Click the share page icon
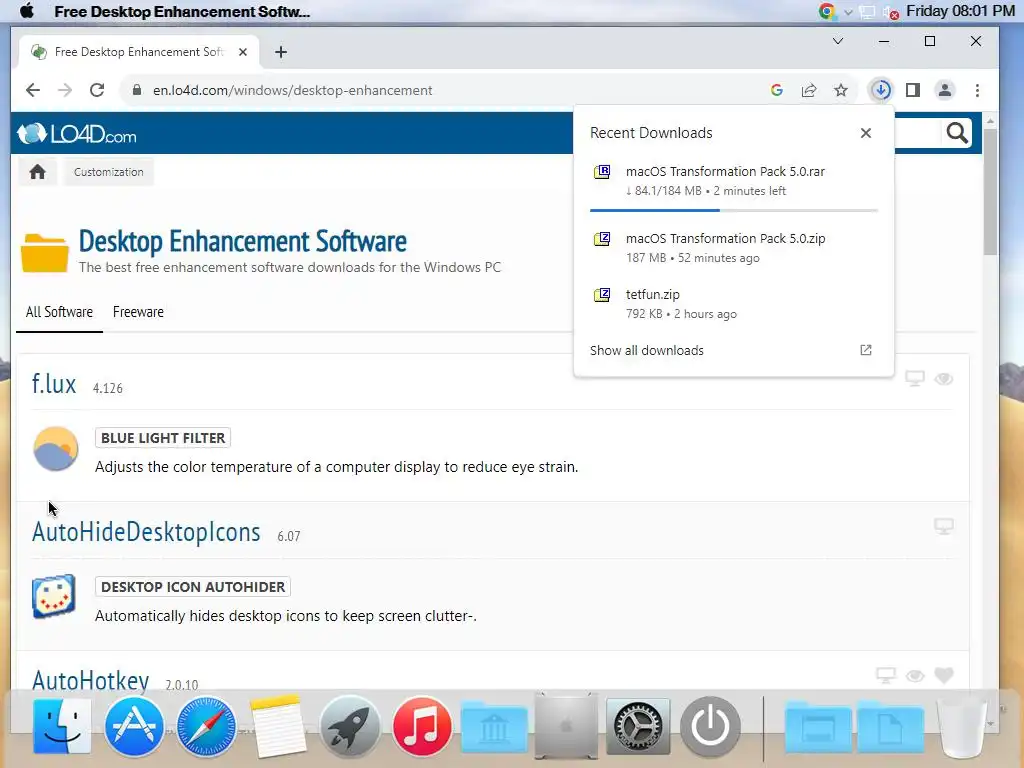1024x768 pixels. pos(808,90)
